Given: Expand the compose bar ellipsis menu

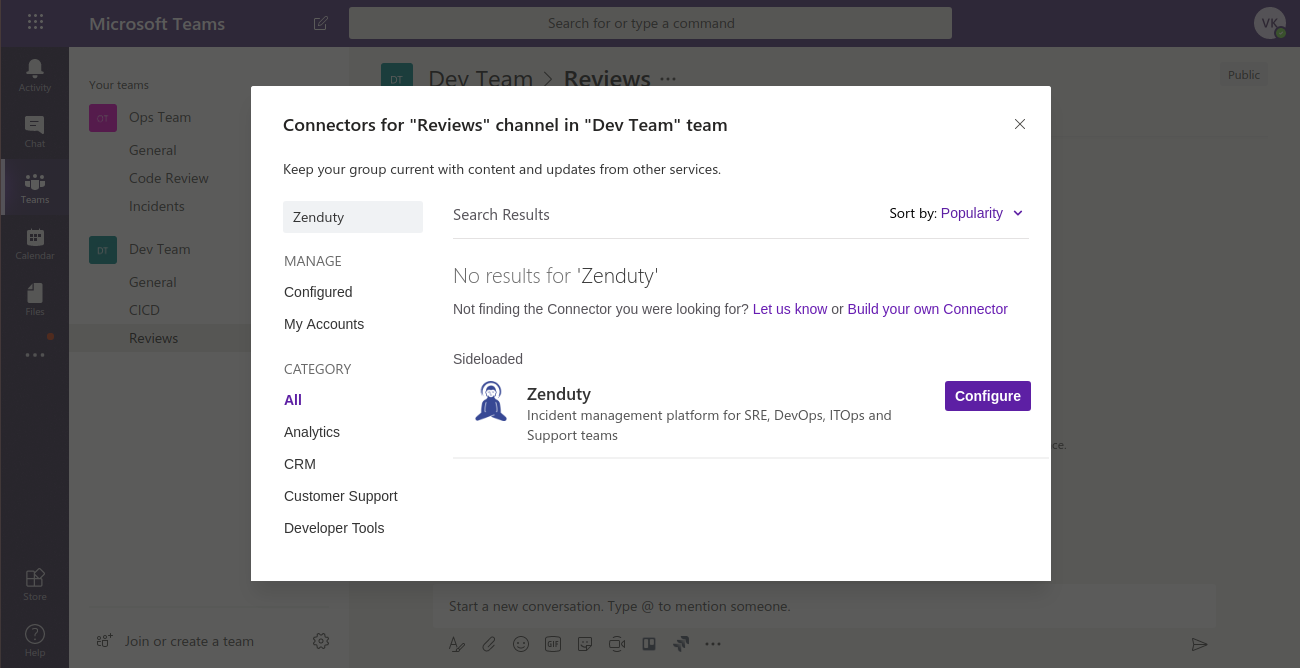Looking at the screenshot, I should [712, 644].
